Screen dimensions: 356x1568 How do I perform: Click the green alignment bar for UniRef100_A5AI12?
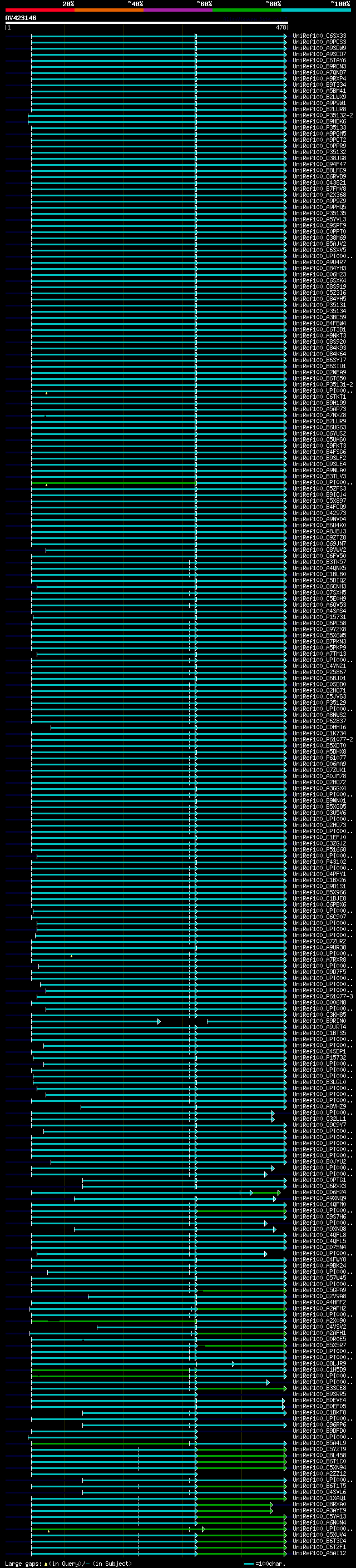[x=241, y=1554]
